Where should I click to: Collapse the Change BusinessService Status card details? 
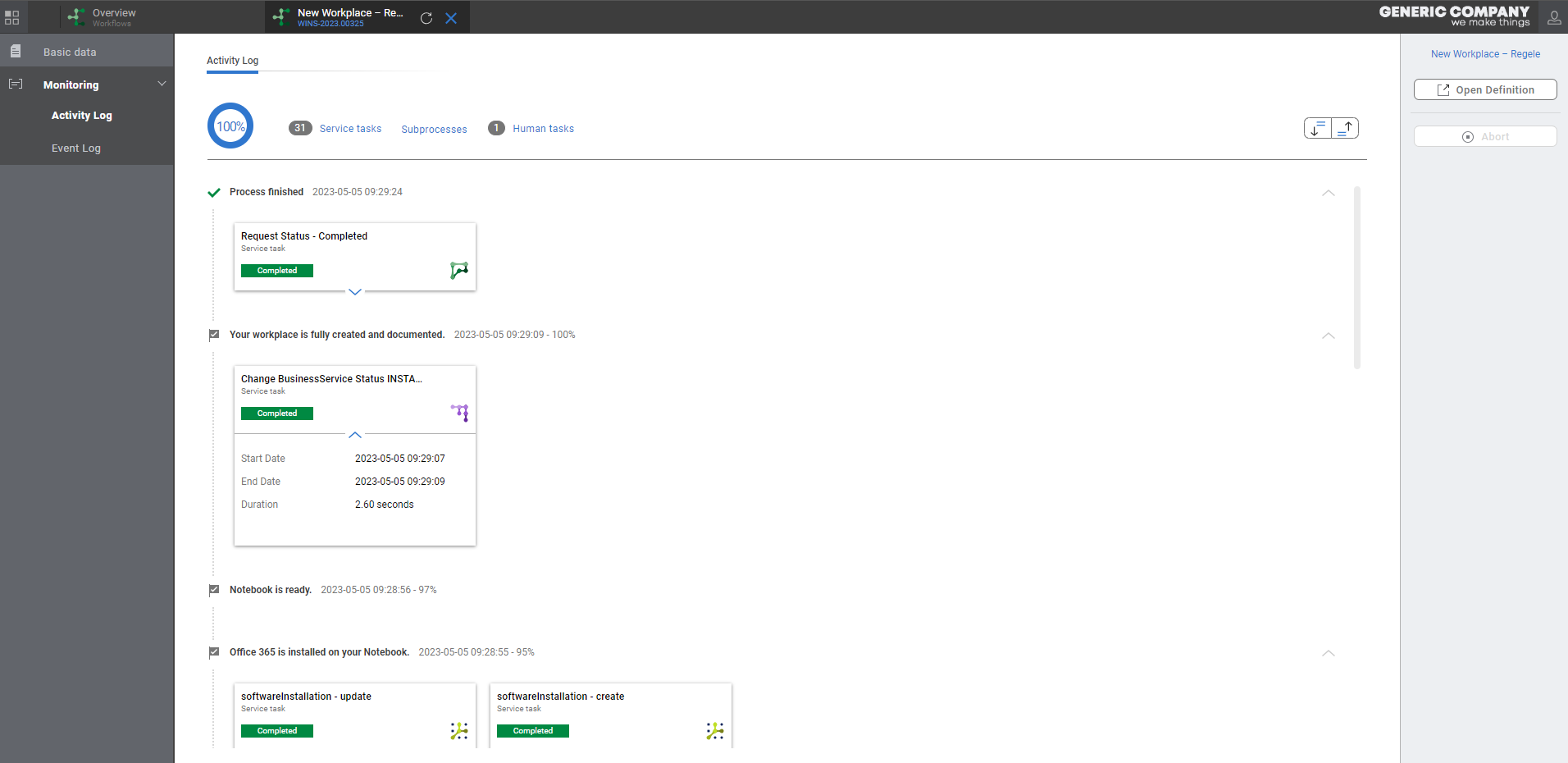pyautogui.click(x=355, y=435)
